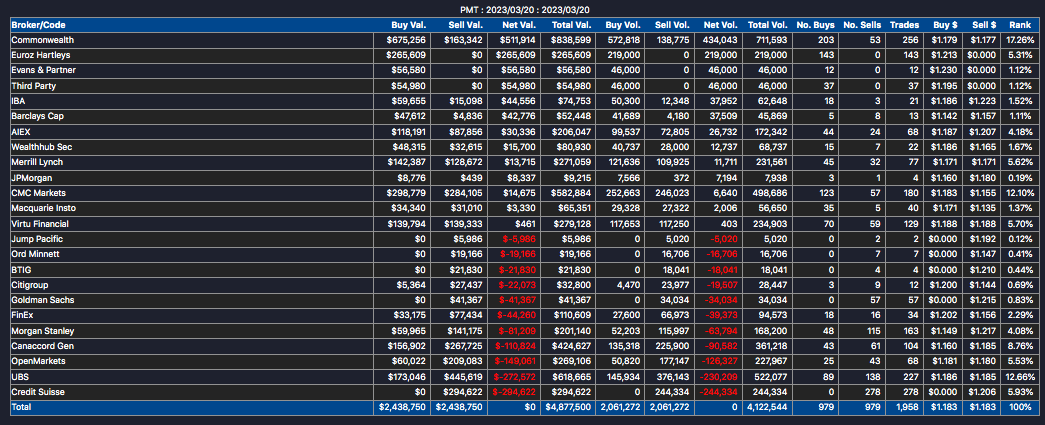Screen dimensions: 1045x425
Task: Click Credit Suisse's Net Val. $-294,622
Action: (x=514, y=392)
